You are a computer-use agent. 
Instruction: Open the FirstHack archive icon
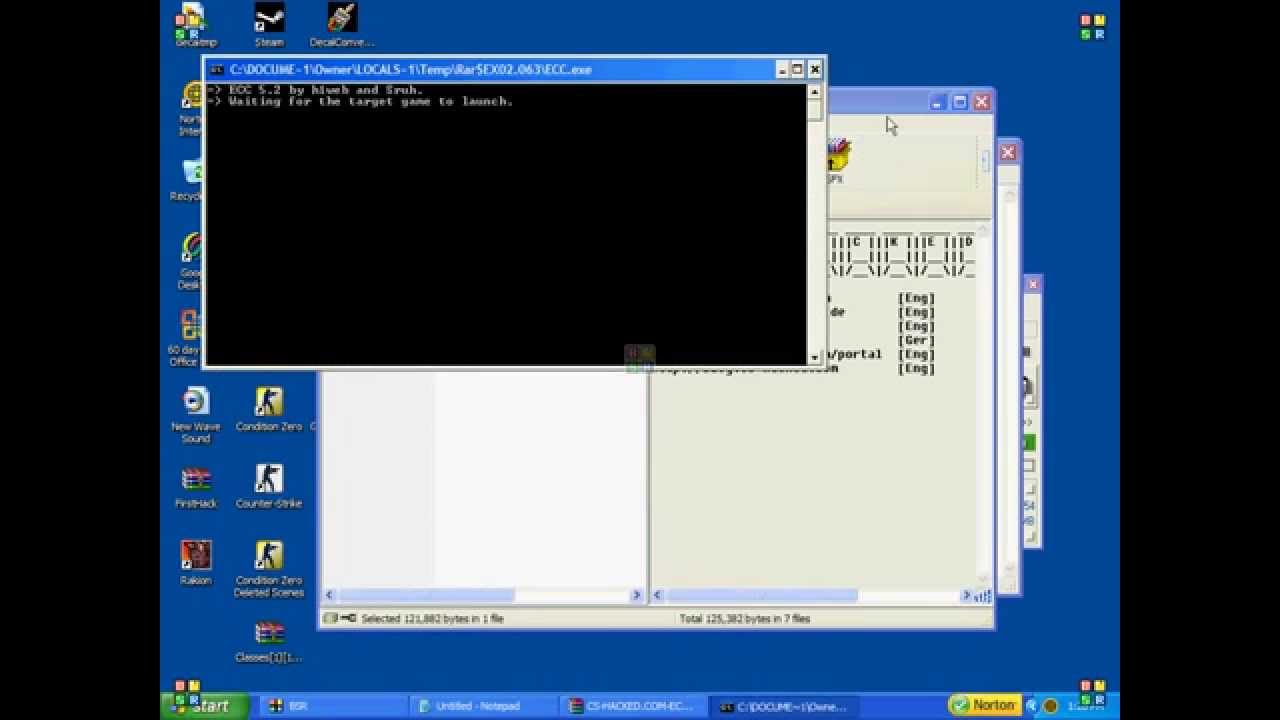pyautogui.click(x=196, y=487)
